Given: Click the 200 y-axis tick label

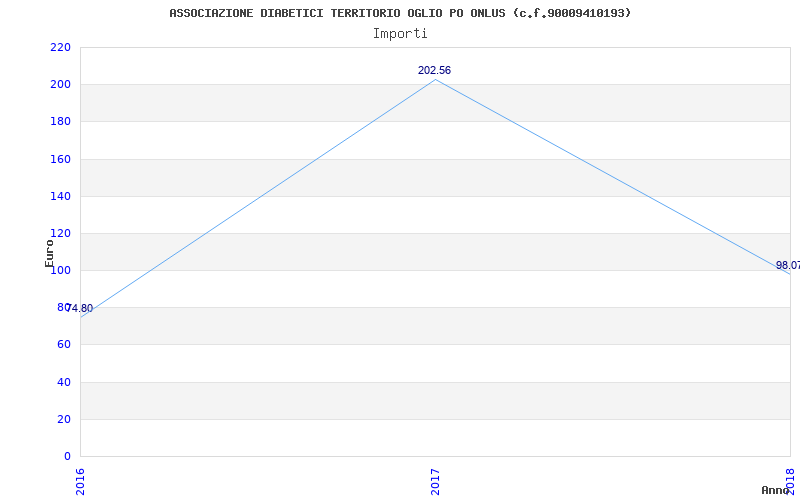Looking at the screenshot, I should coord(60,85).
